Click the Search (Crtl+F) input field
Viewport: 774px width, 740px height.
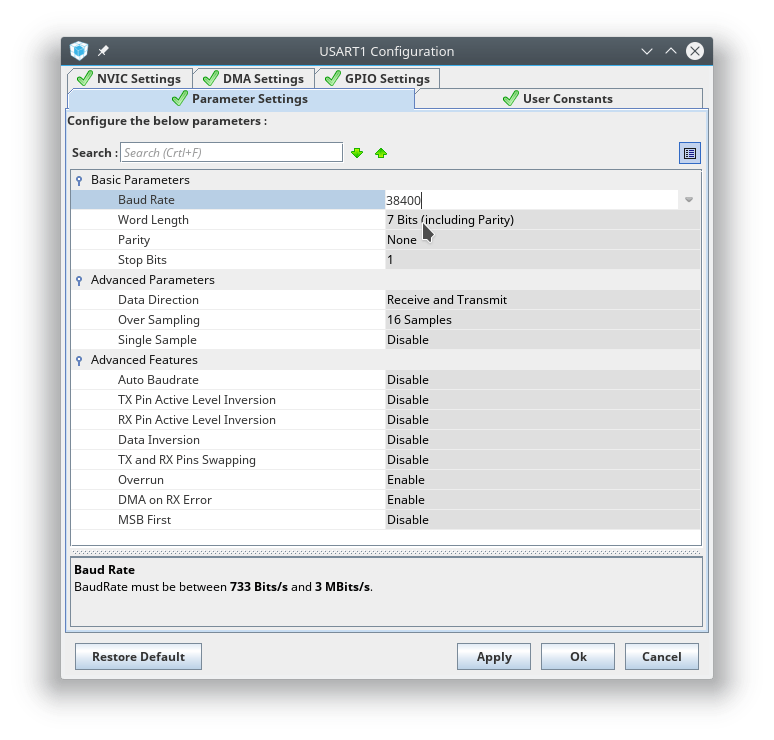point(231,153)
